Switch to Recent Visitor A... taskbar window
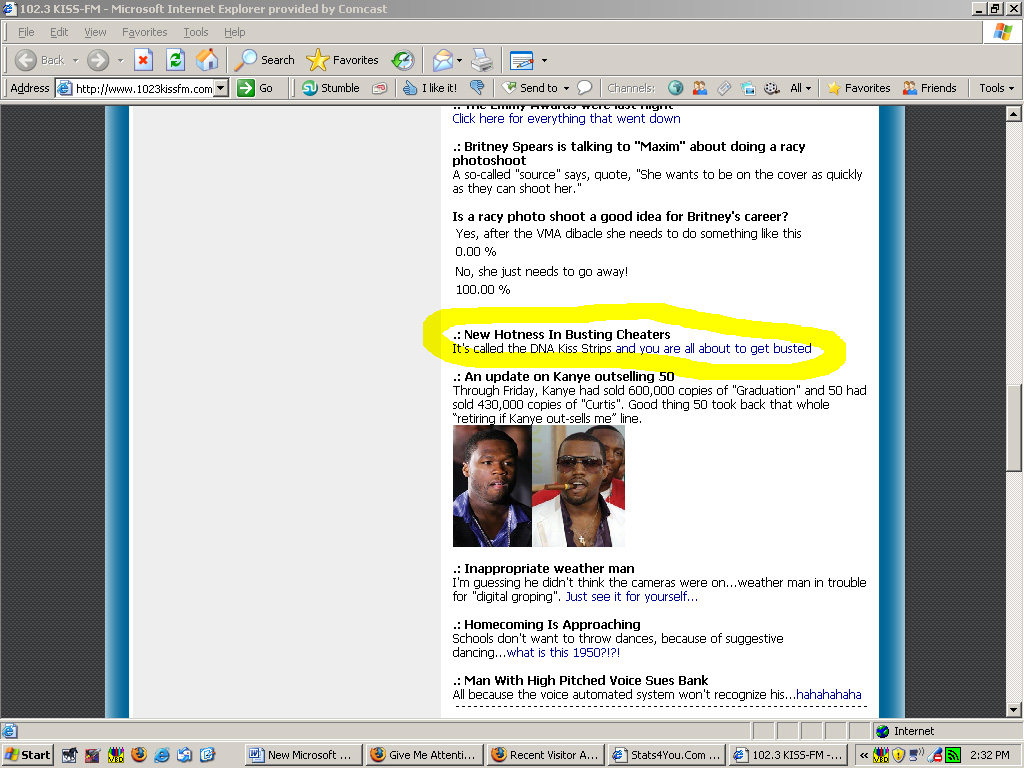1024x768 pixels. tap(546, 755)
